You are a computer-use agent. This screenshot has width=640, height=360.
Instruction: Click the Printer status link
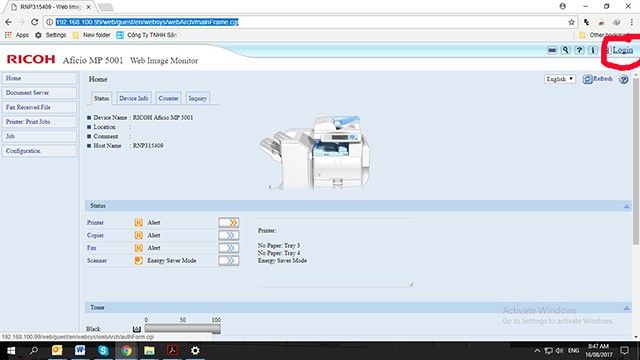(x=95, y=222)
